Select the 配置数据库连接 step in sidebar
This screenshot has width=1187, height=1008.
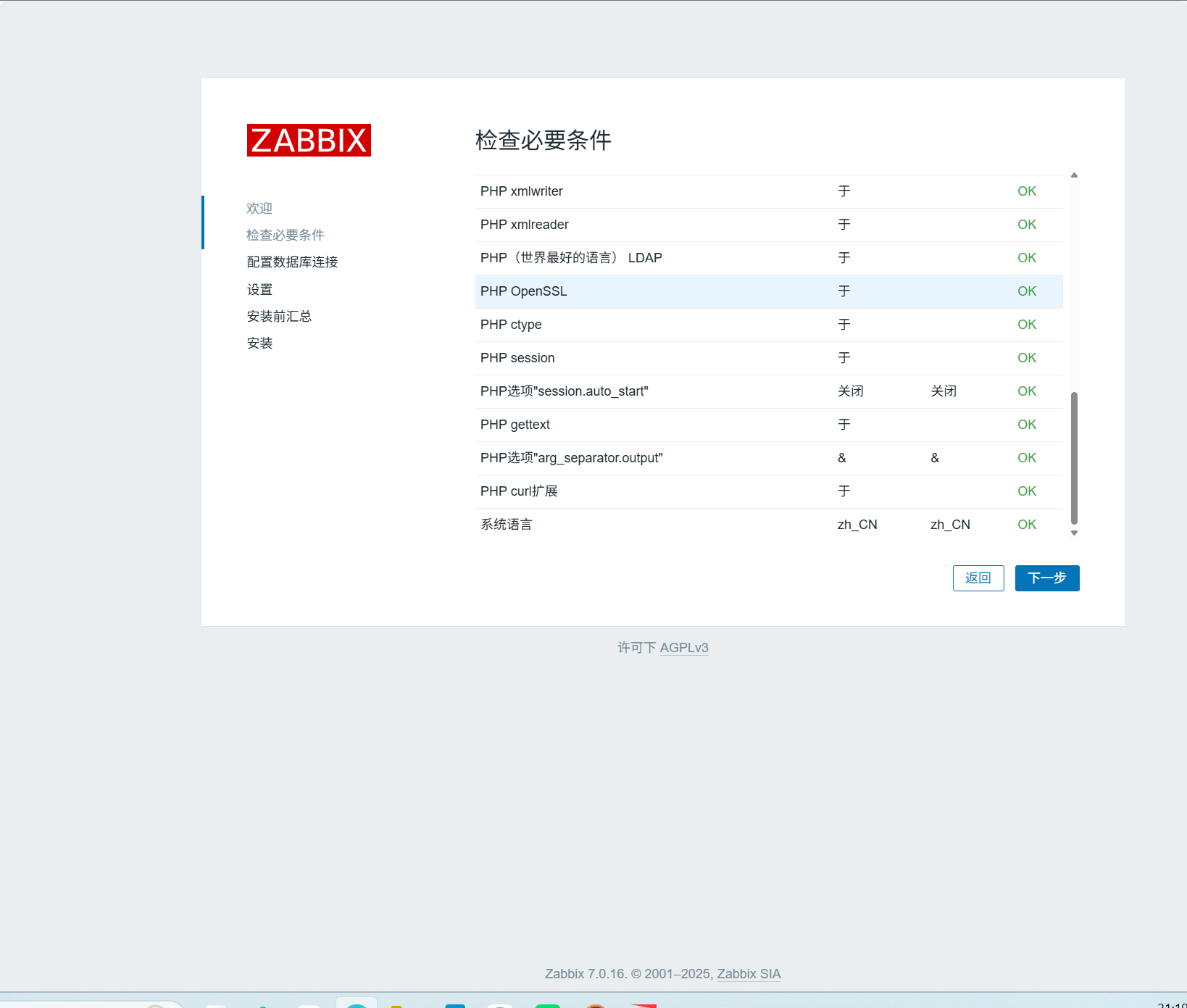293,262
